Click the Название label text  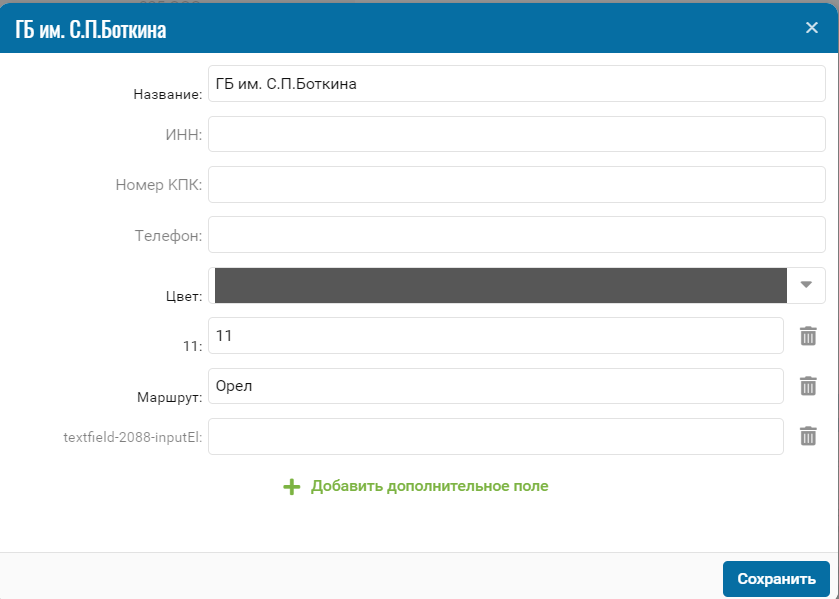point(167,95)
